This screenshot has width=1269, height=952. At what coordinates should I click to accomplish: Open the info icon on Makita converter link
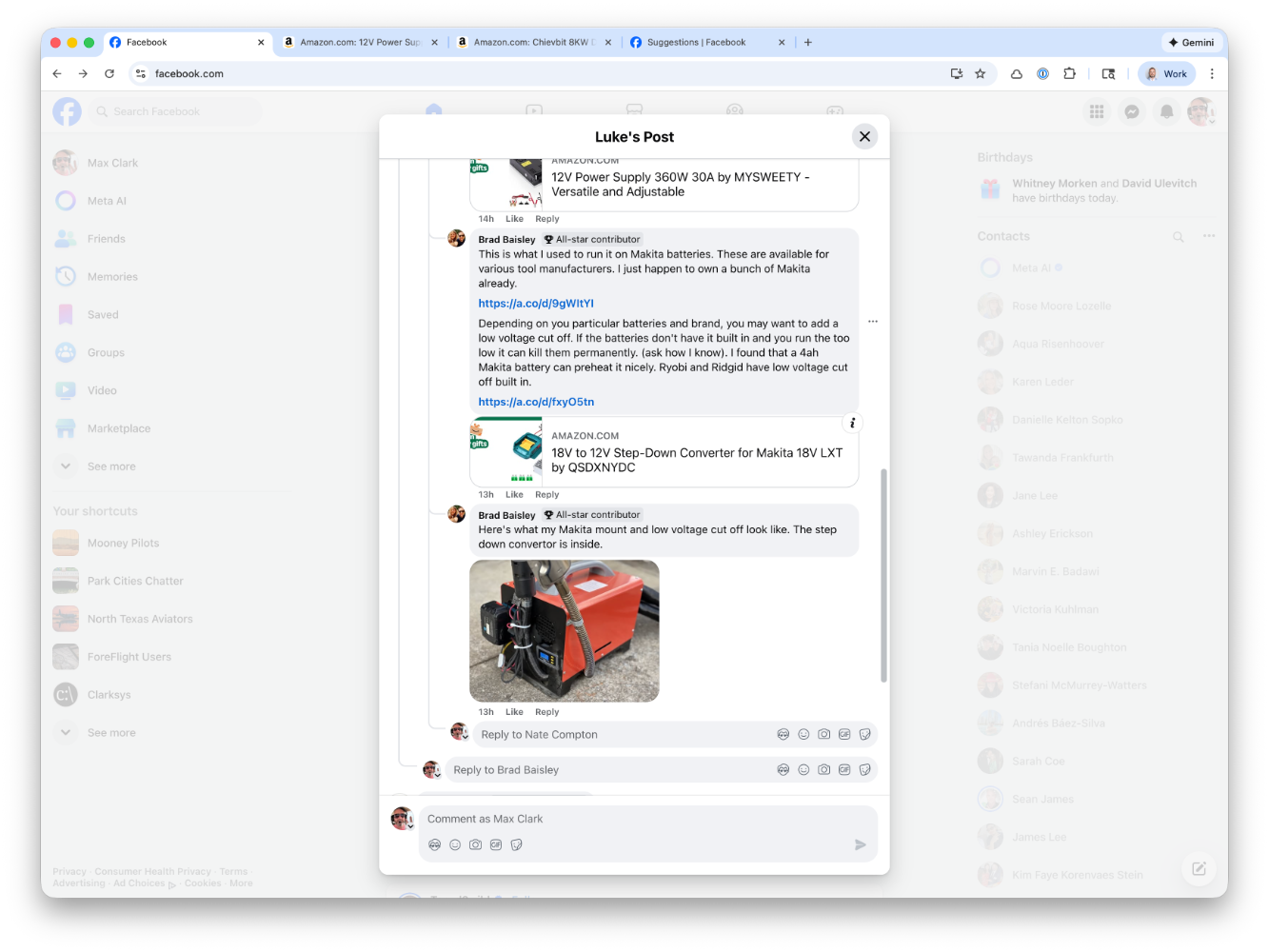click(852, 423)
